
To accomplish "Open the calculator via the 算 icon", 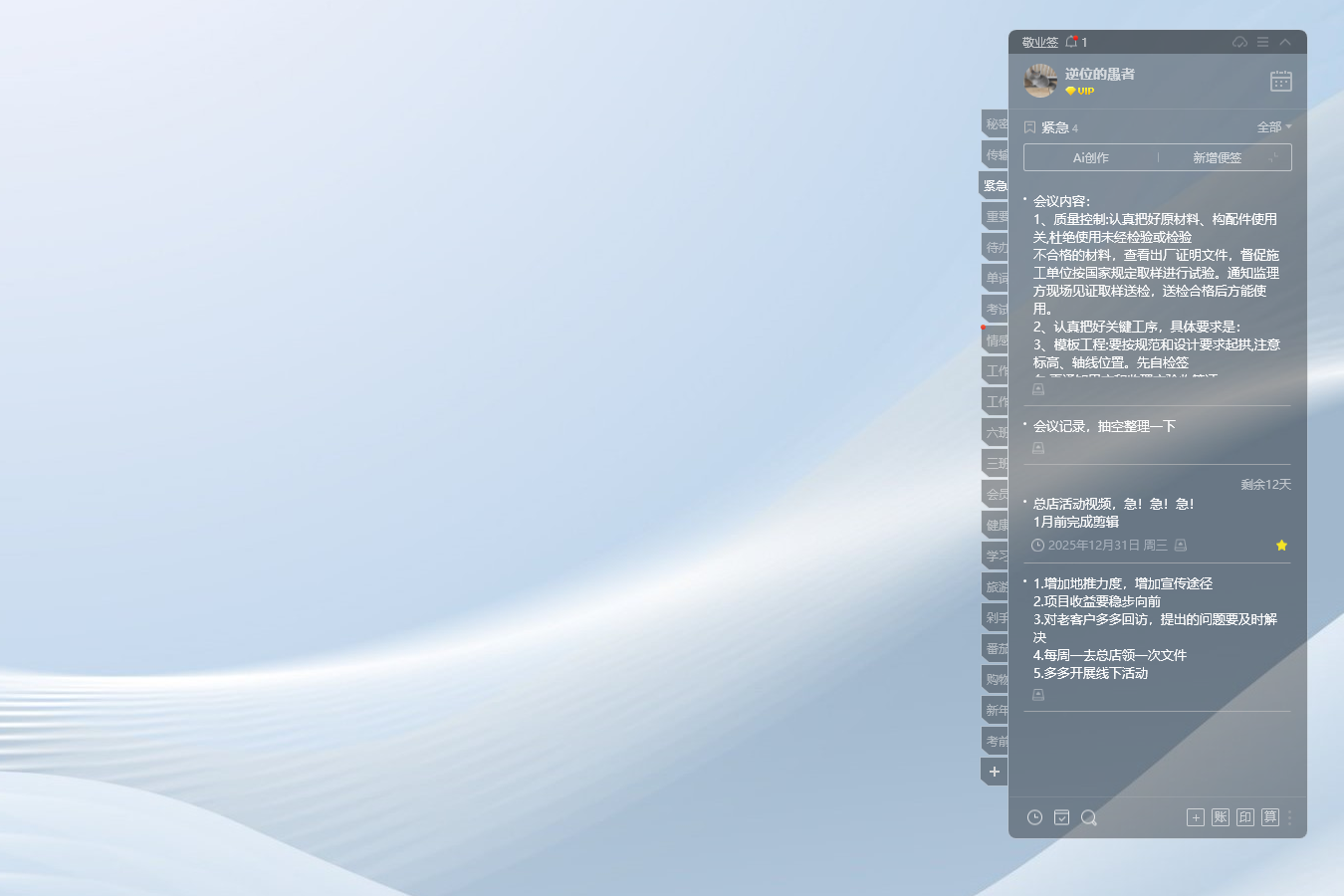I will click(1269, 817).
